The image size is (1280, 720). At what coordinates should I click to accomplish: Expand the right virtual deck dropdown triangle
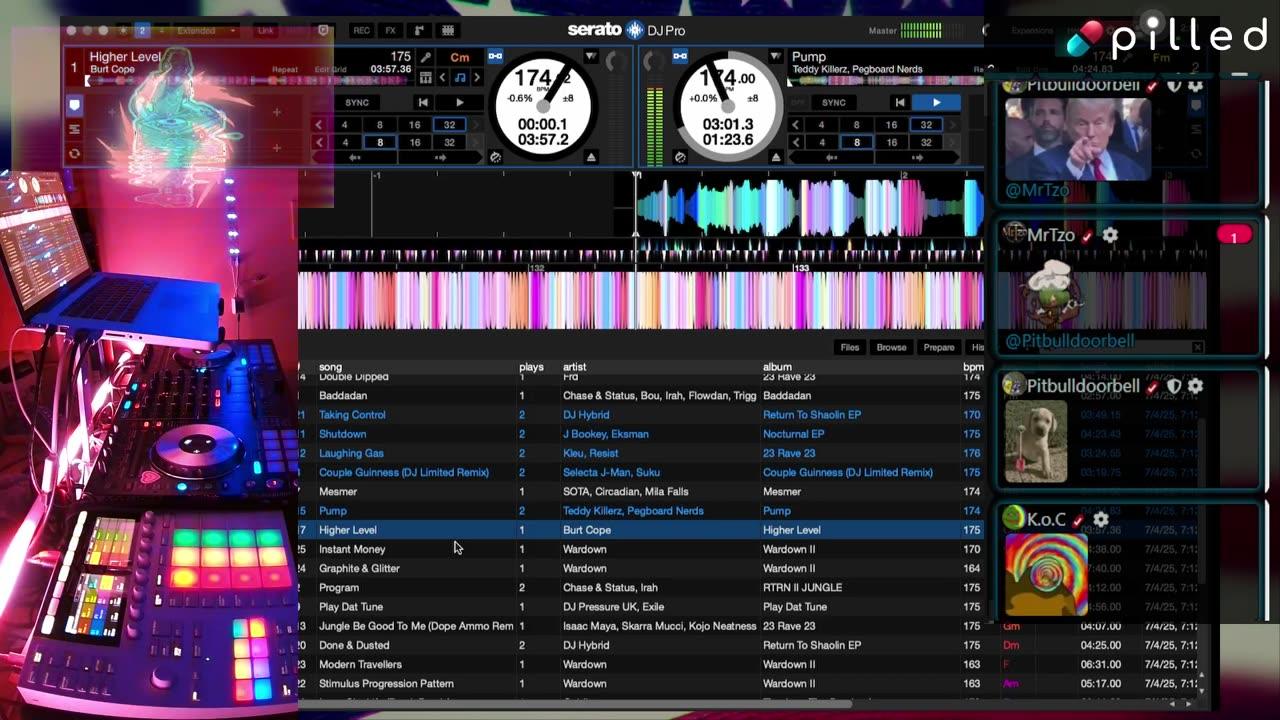[x=775, y=57]
